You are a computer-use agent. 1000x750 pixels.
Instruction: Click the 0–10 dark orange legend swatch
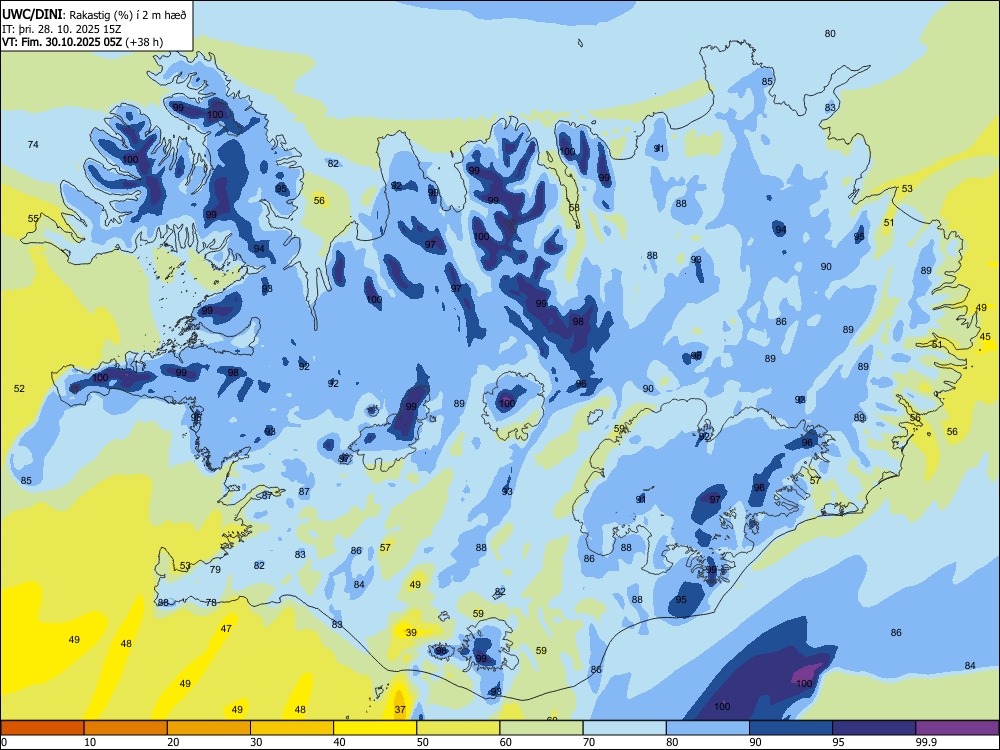(x=42, y=728)
